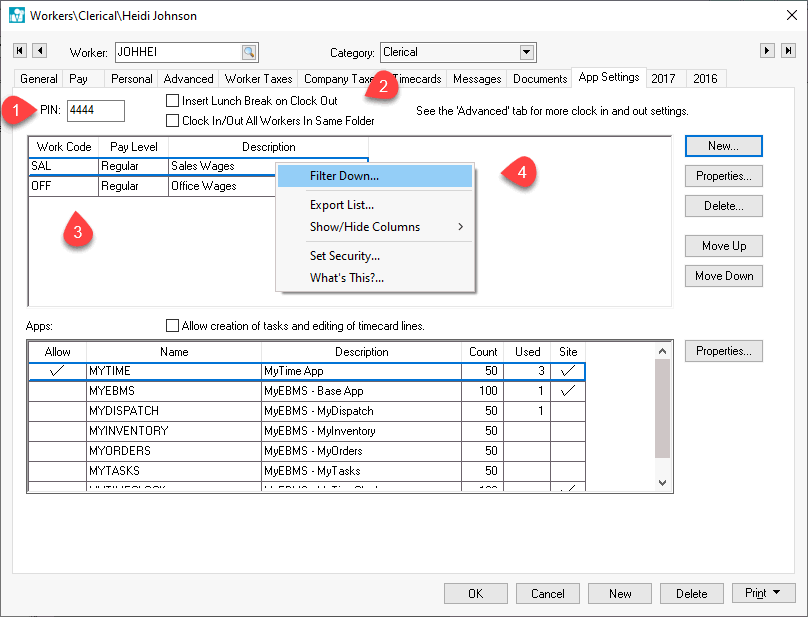
Task: Click the MYEBMS Site checkmark cell
Action: [x=567, y=391]
